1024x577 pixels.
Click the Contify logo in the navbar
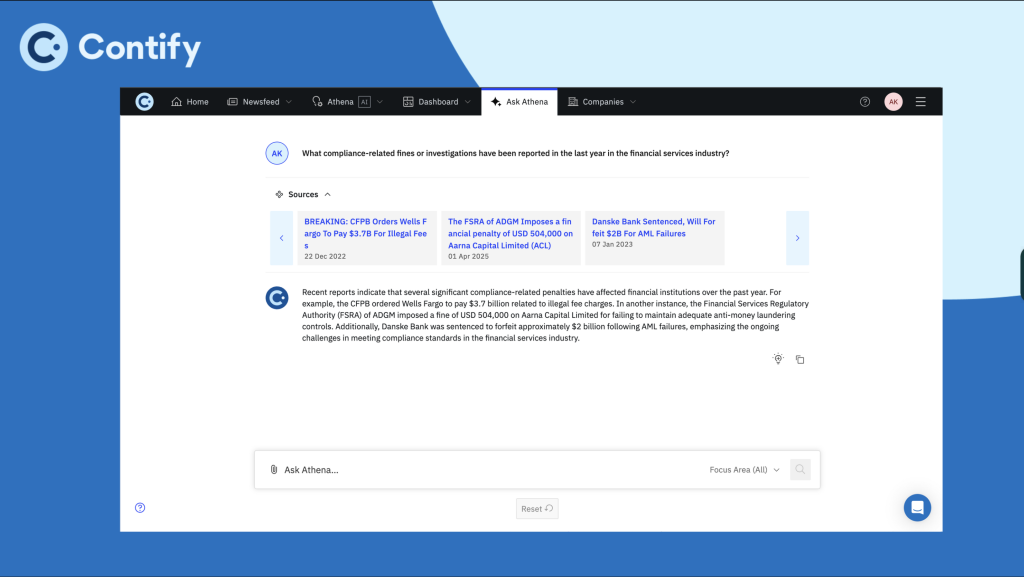coord(145,102)
